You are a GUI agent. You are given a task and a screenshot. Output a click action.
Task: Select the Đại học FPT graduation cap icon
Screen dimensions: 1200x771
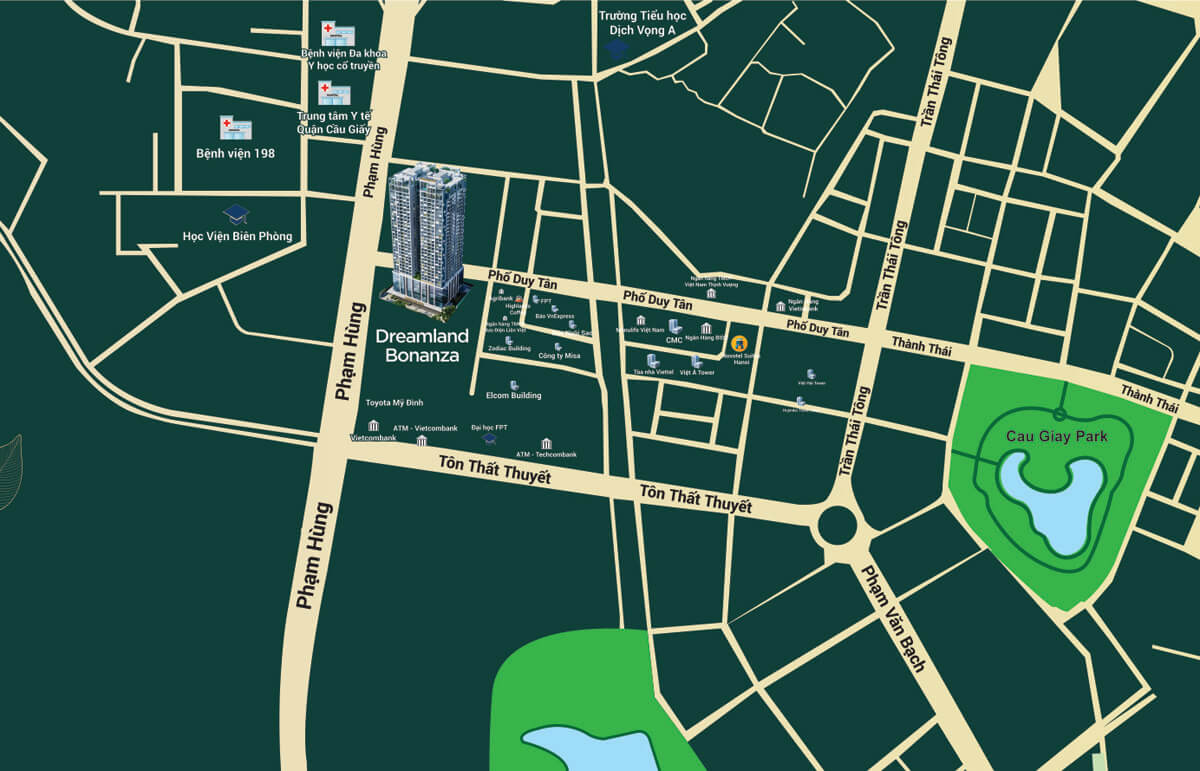(489, 438)
